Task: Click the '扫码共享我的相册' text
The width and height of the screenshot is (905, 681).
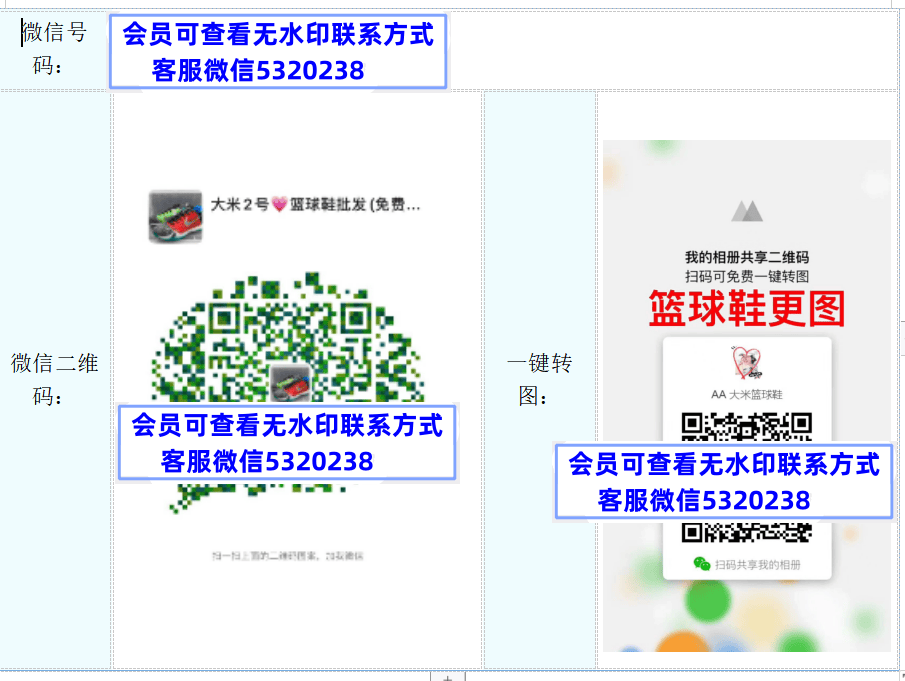Action: [758, 564]
